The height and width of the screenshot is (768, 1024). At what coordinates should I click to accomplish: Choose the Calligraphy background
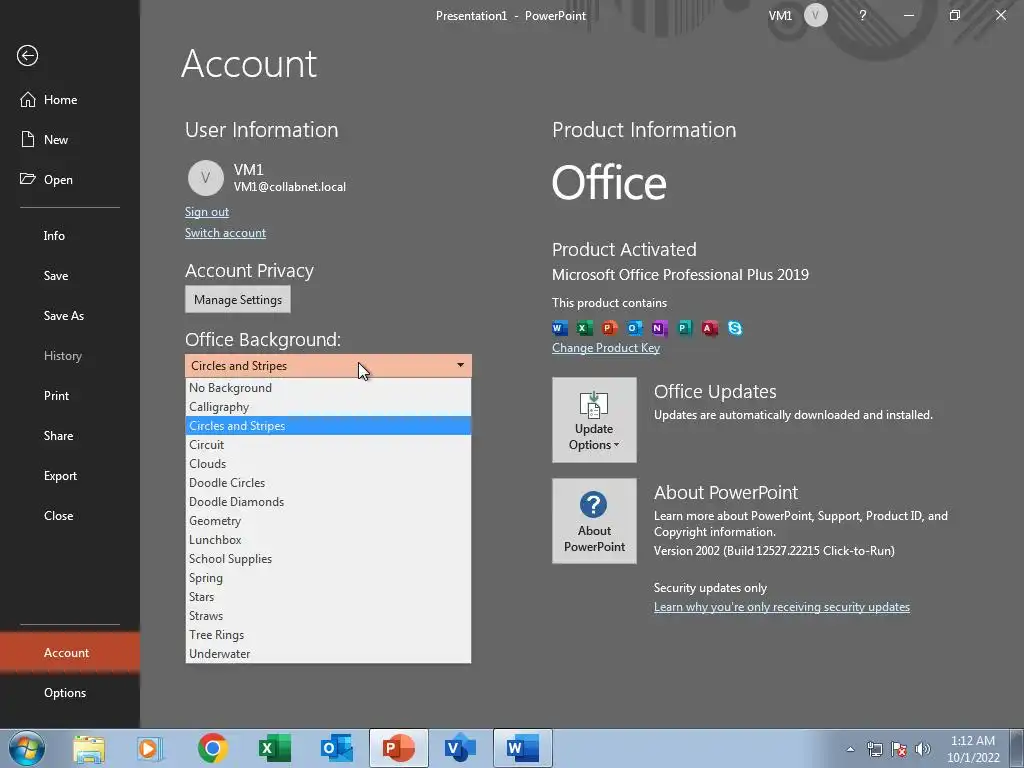click(x=328, y=407)
